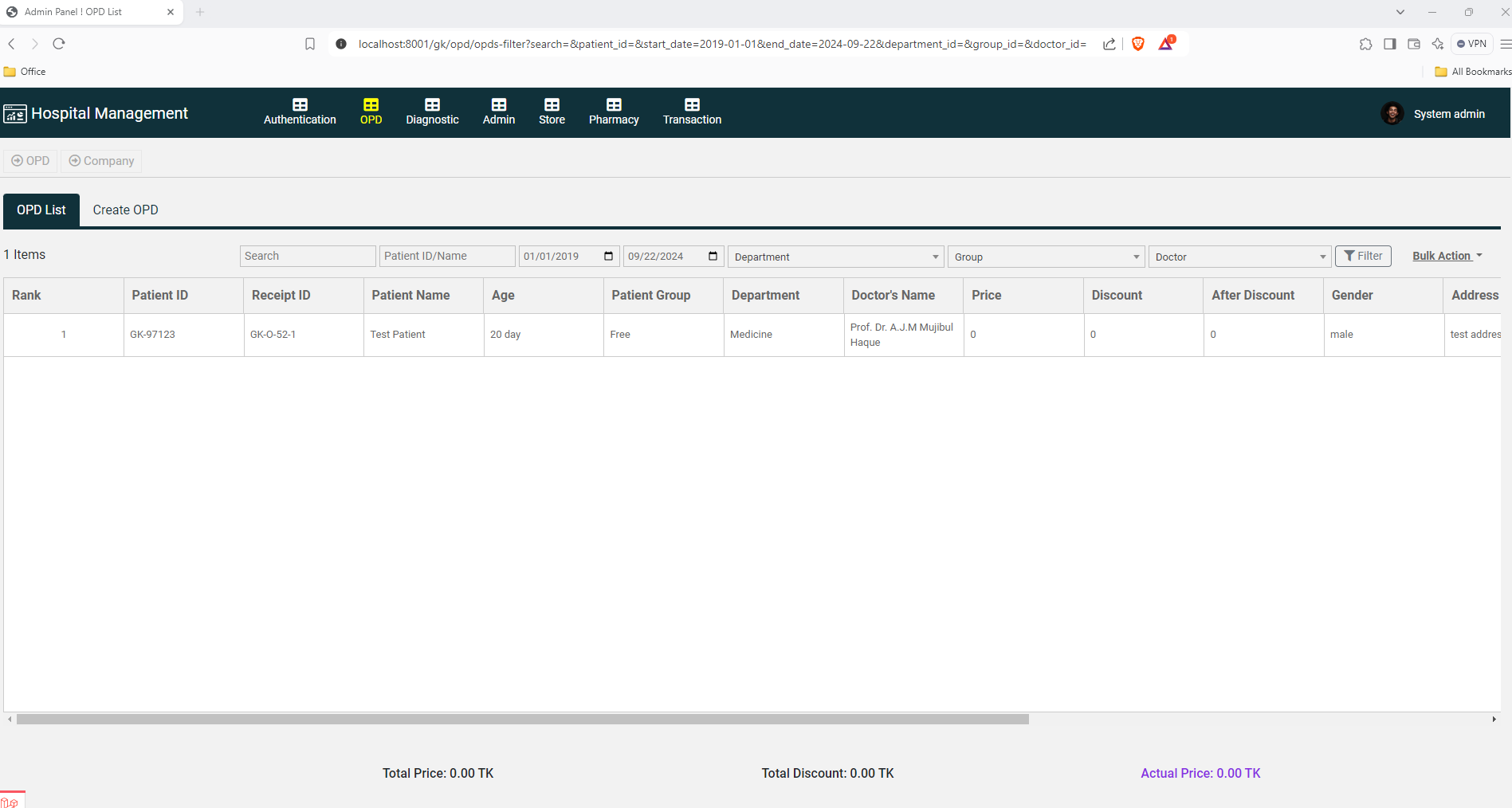Select the Company submenu item
This screenshot has width=1512, height=808.
[x=101, y=161]
